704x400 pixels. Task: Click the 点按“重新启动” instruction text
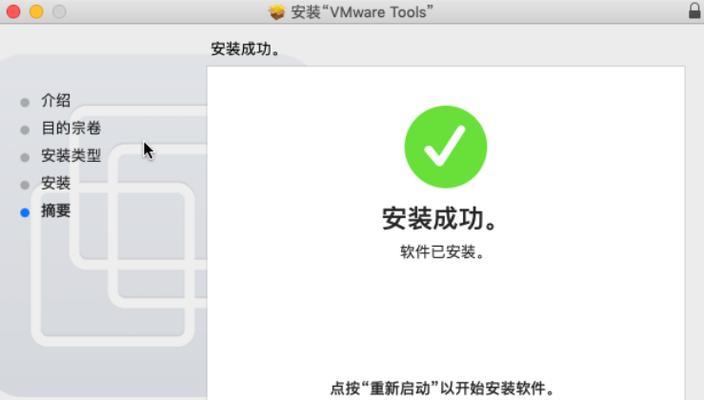point(442,388)
